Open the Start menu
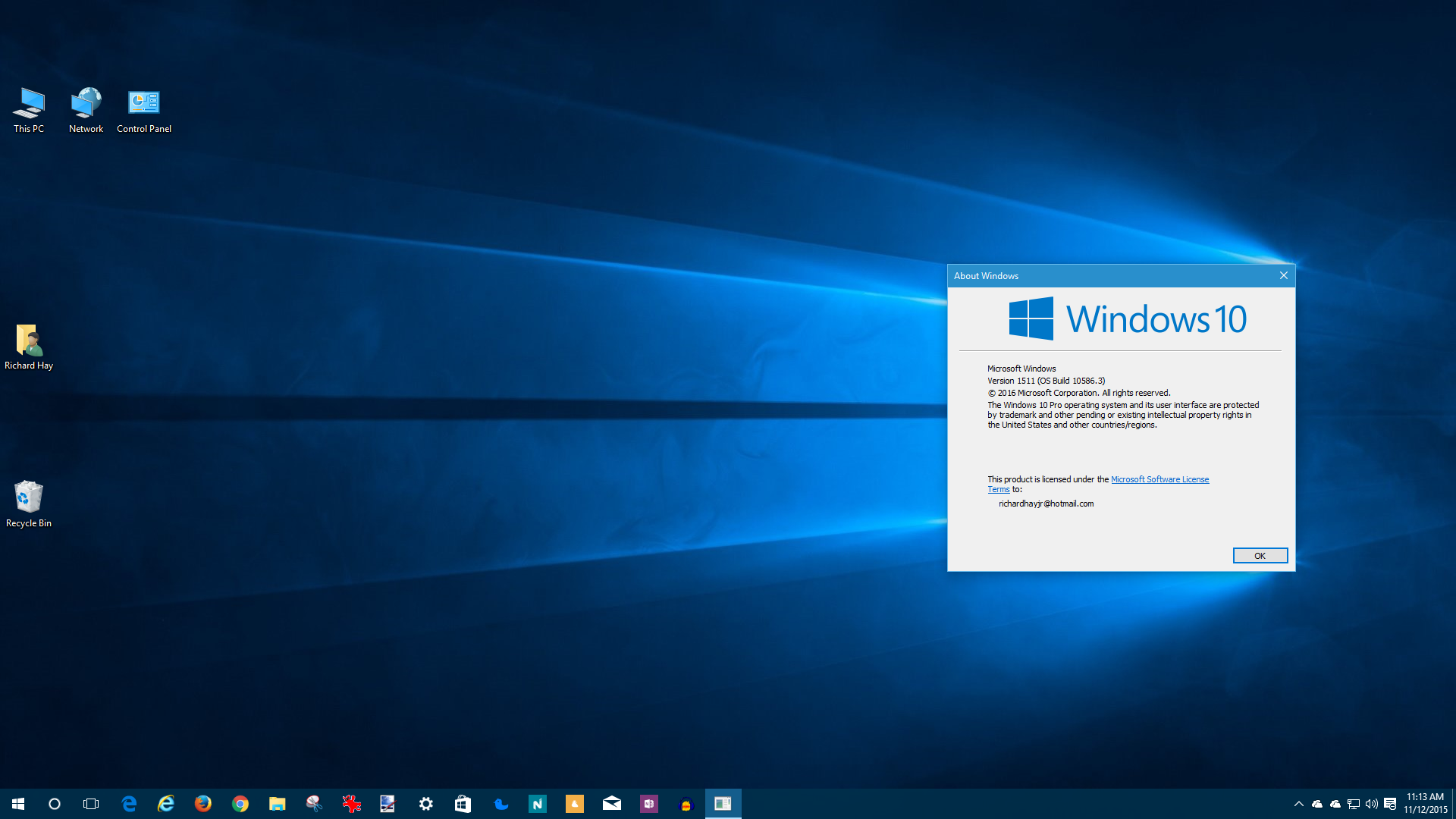This screenshot has width=1456, height=819. click(x=18, y=804)
